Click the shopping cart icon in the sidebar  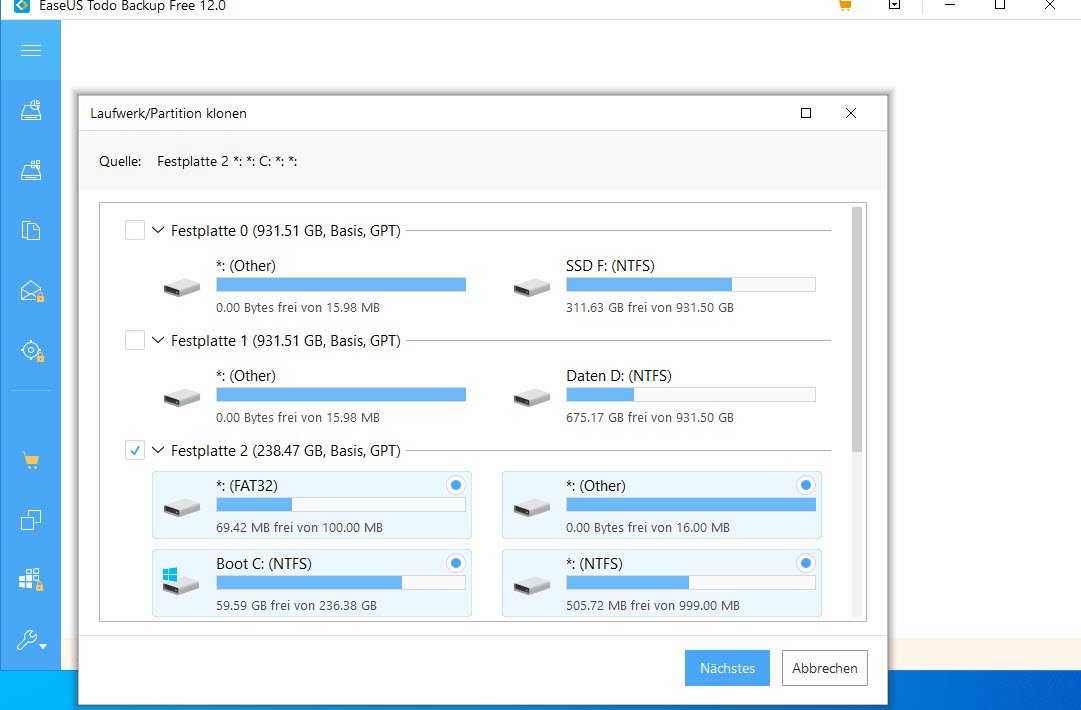pos(30,461)
